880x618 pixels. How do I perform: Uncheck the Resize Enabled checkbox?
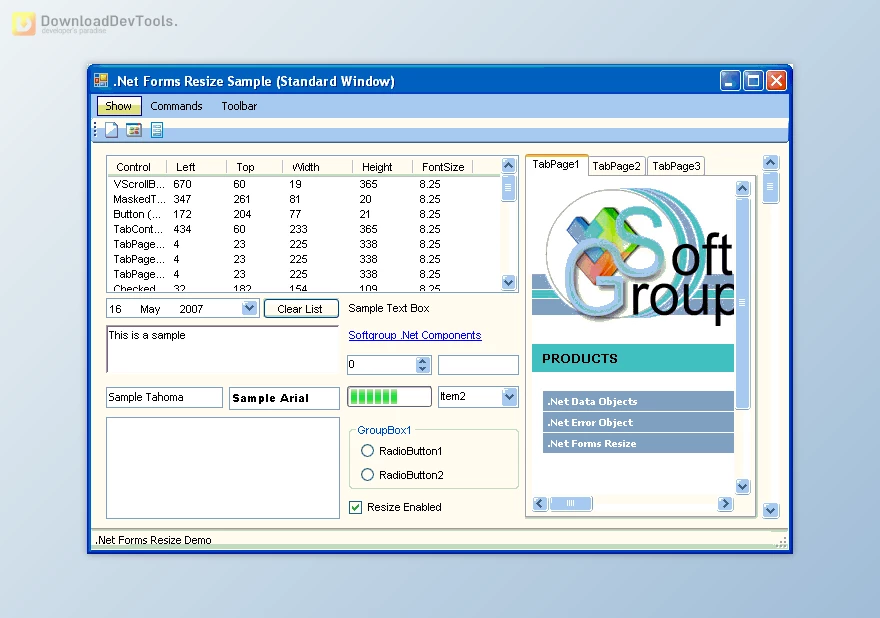(x=355, y=507)
